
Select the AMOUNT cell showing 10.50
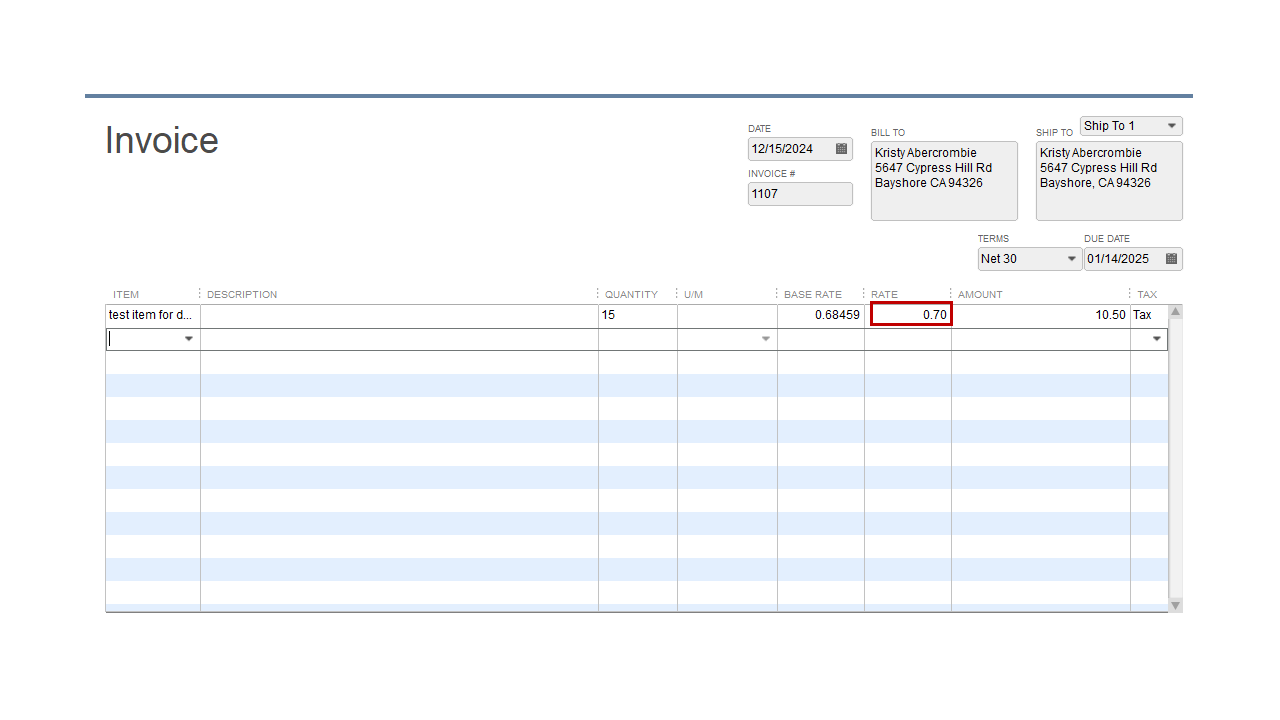click(1040, 314)
